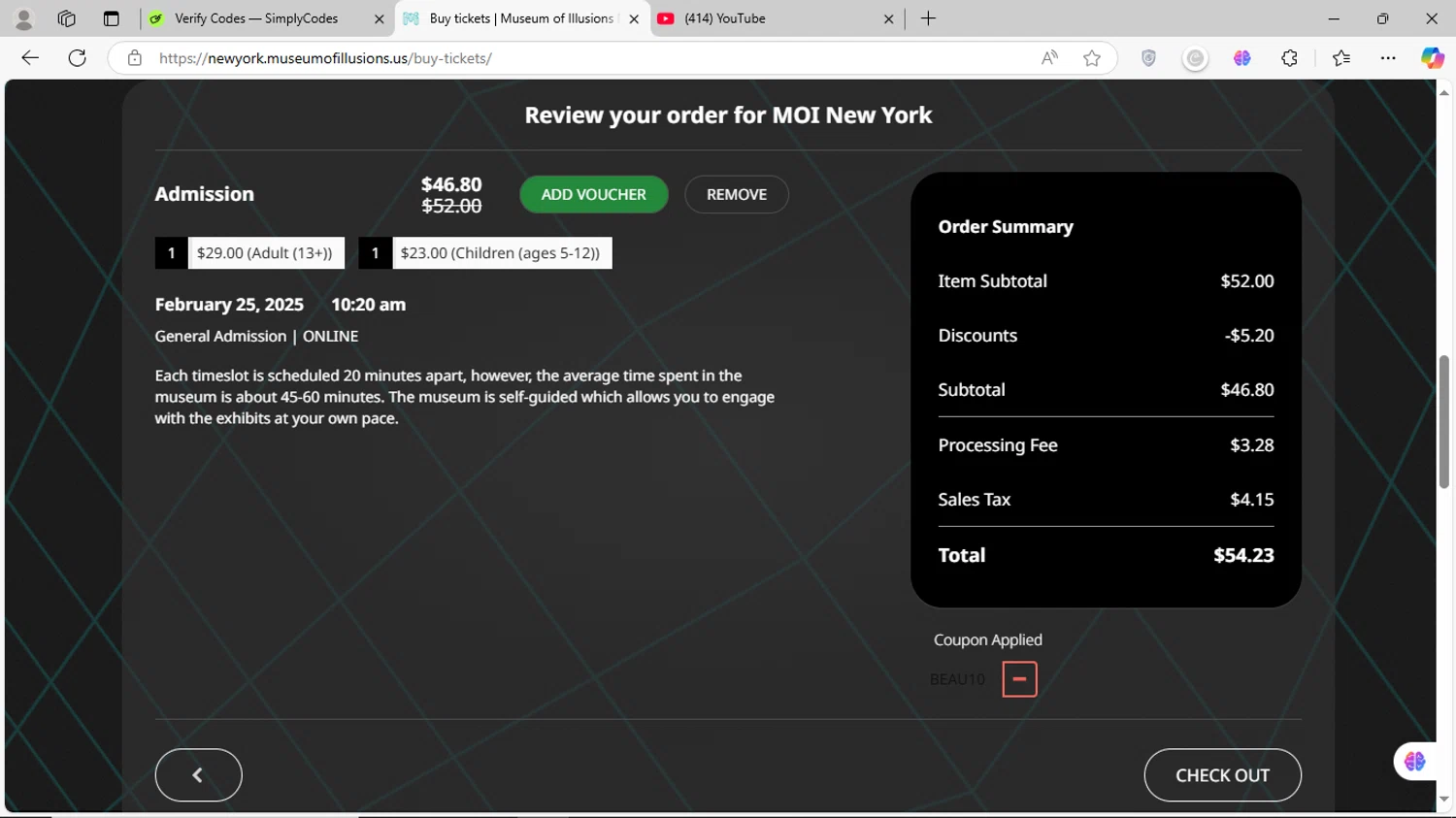Click the vertical page scrollbar thumb

(1444, 422)
